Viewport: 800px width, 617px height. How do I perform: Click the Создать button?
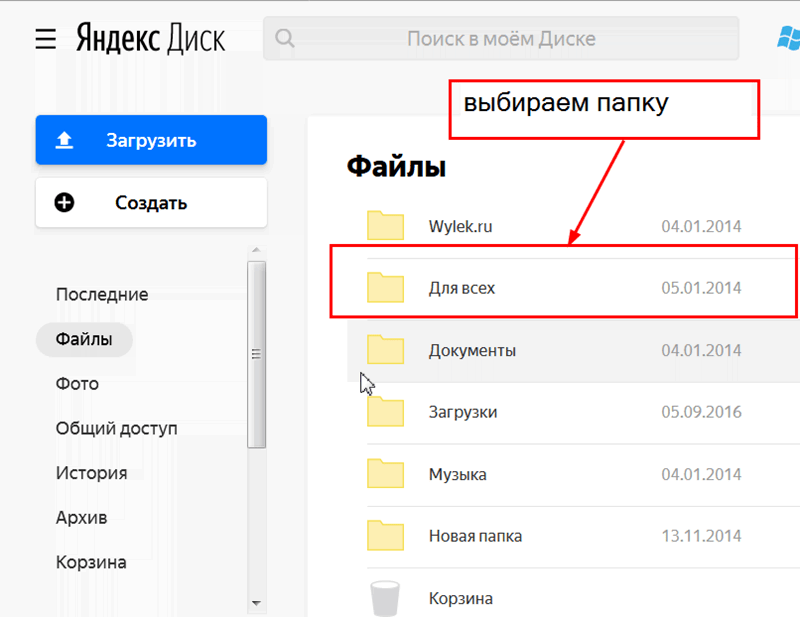(x=151, y=203)
